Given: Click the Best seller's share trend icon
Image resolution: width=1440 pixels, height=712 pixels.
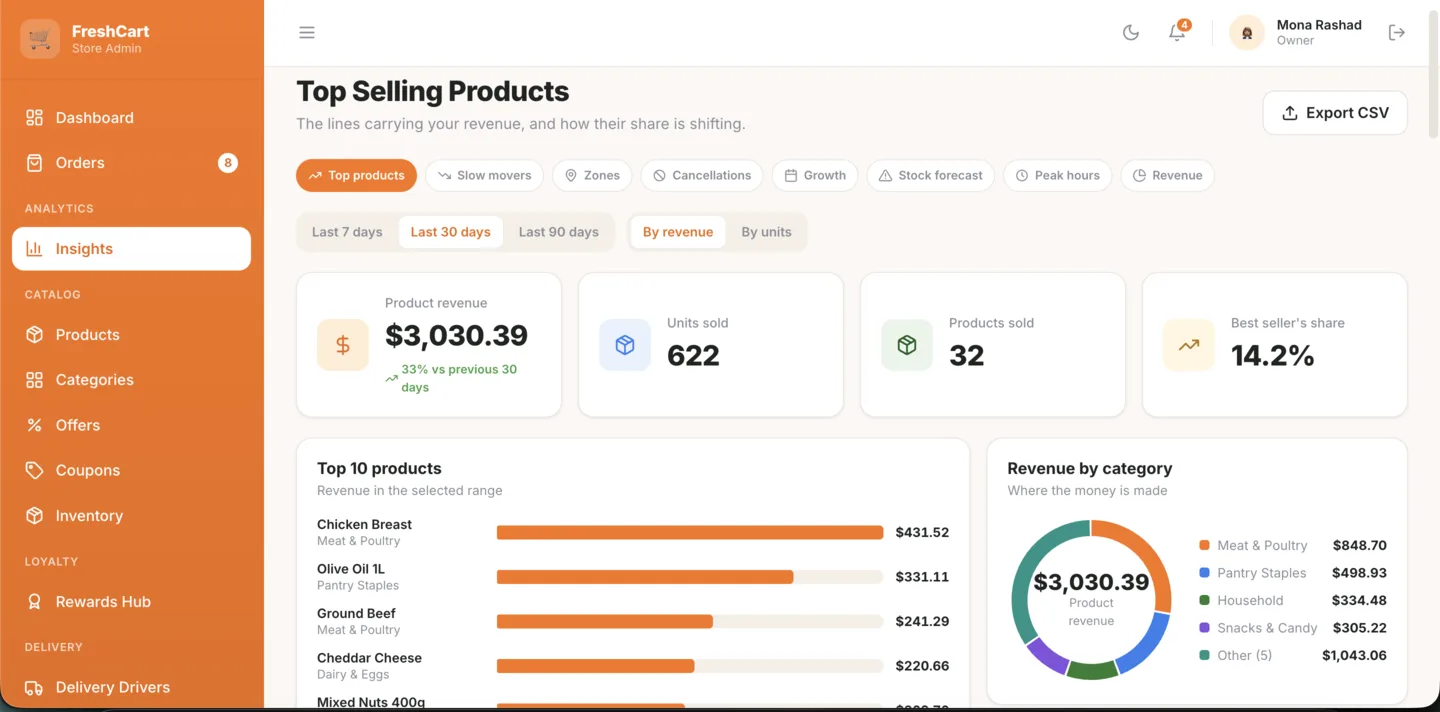Looking at the screenshot, I should point(1189,345).
